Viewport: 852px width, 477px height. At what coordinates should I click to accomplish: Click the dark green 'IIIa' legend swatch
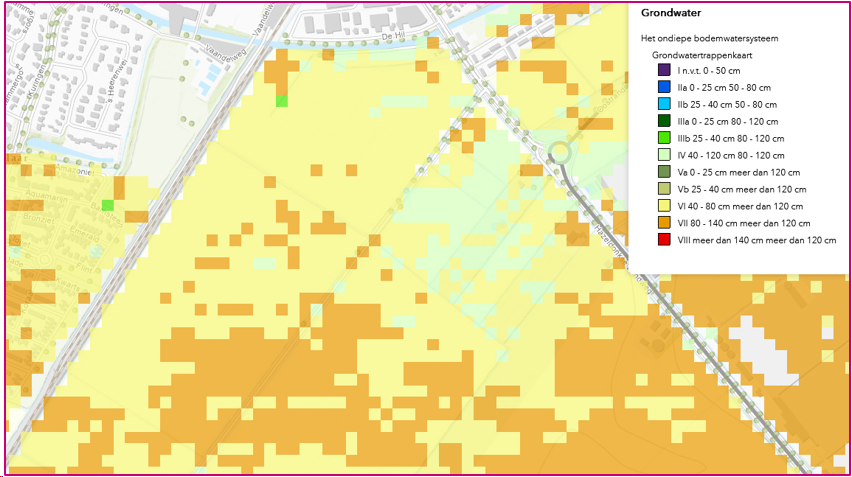click(x=664, y=121)
